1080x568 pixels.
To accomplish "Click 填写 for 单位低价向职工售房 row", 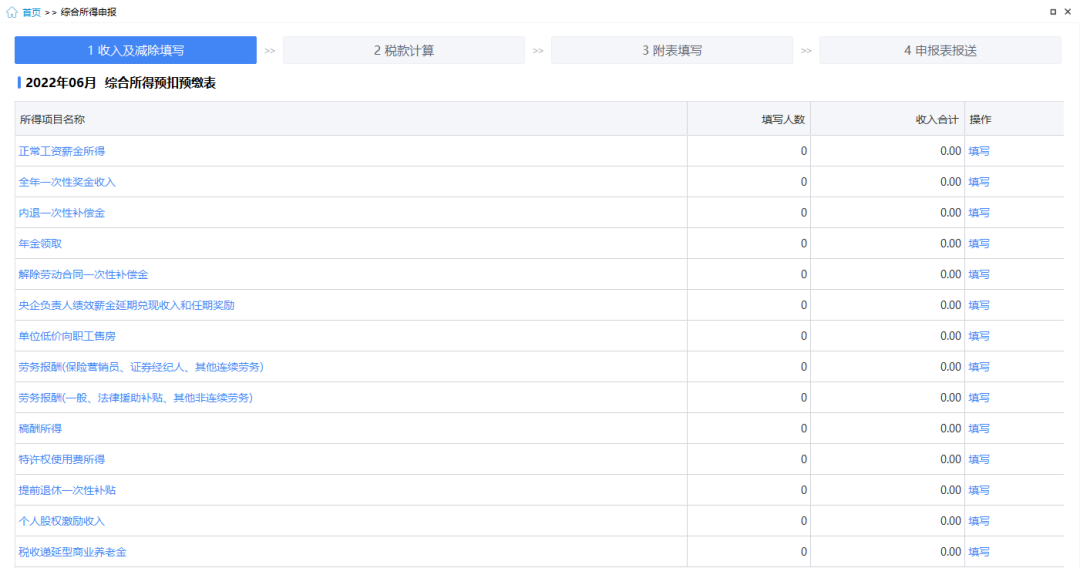I will [x=978, y=336].
